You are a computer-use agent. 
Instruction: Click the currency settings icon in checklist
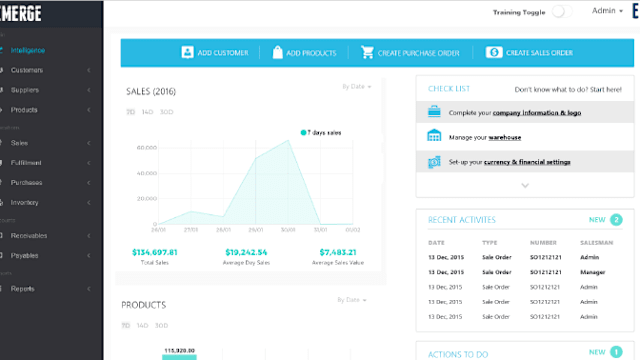[x=434, y=162]
